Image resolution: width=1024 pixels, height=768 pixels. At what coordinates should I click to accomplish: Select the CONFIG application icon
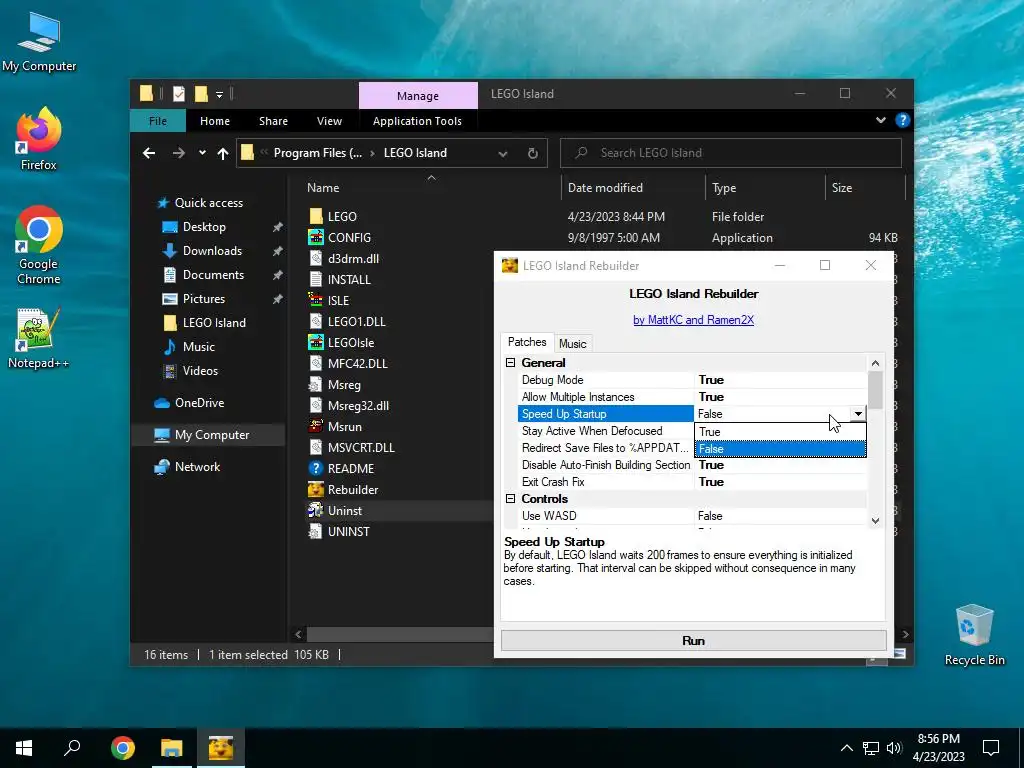(x=316, y=237)
